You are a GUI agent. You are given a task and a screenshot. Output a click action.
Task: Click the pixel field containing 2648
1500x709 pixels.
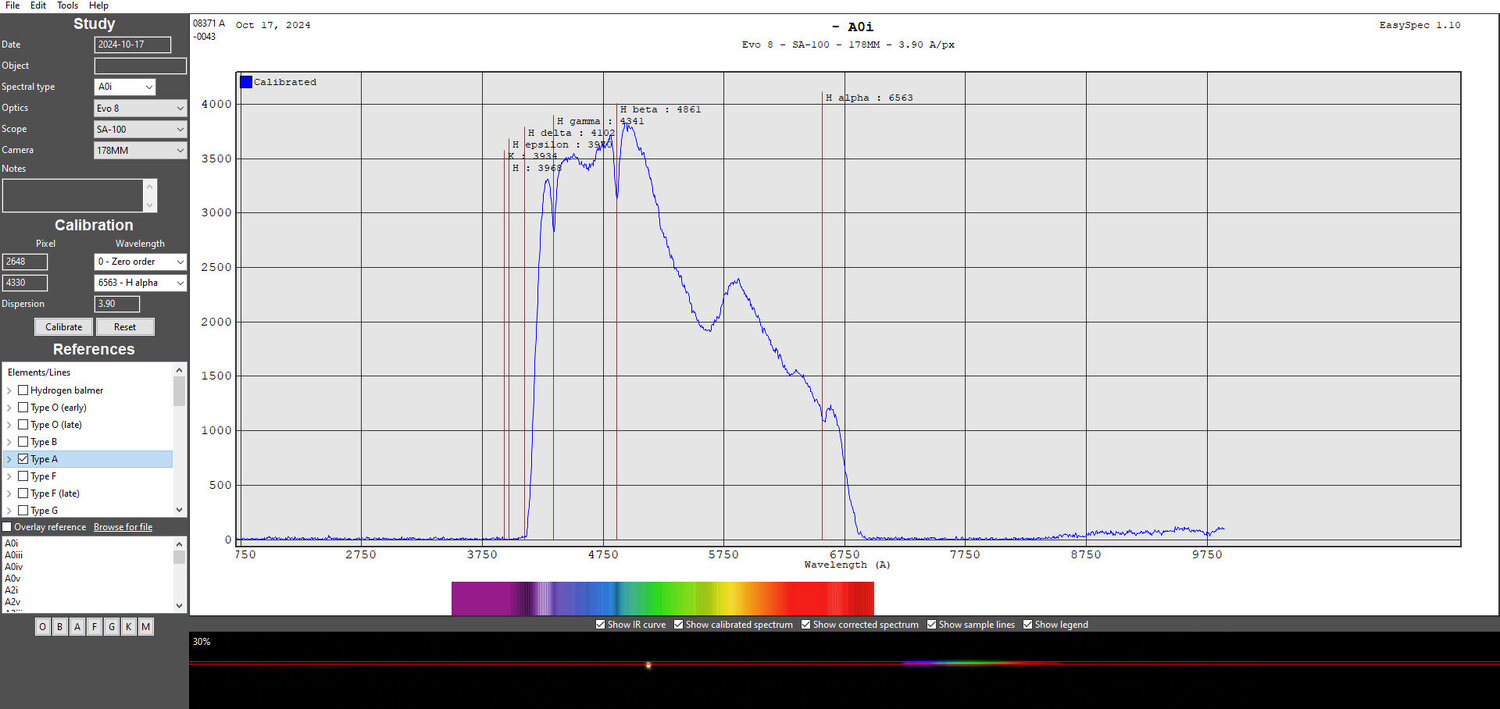tap(25, 262)
